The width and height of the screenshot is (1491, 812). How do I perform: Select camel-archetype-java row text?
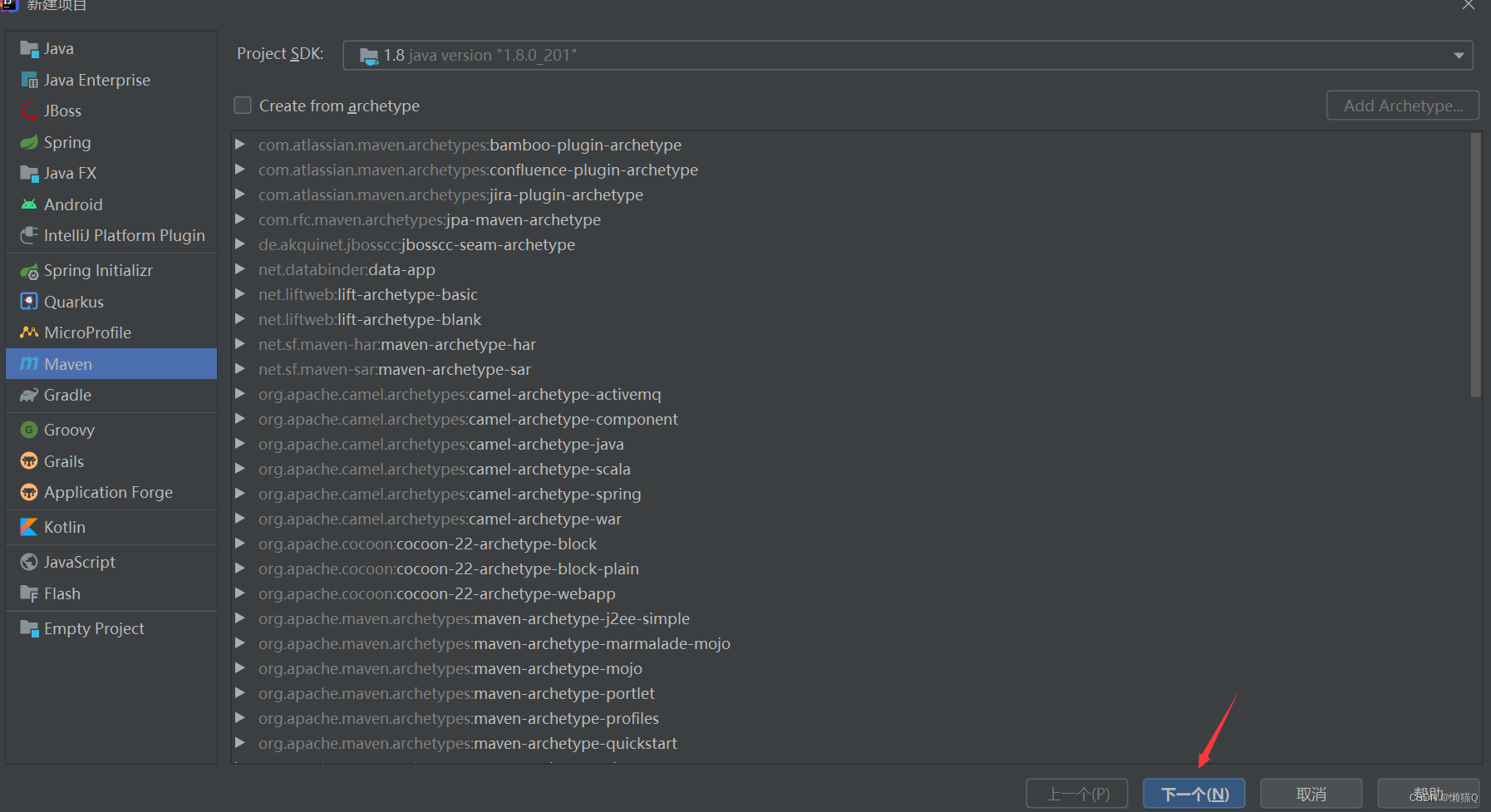[x=441, y=444]
